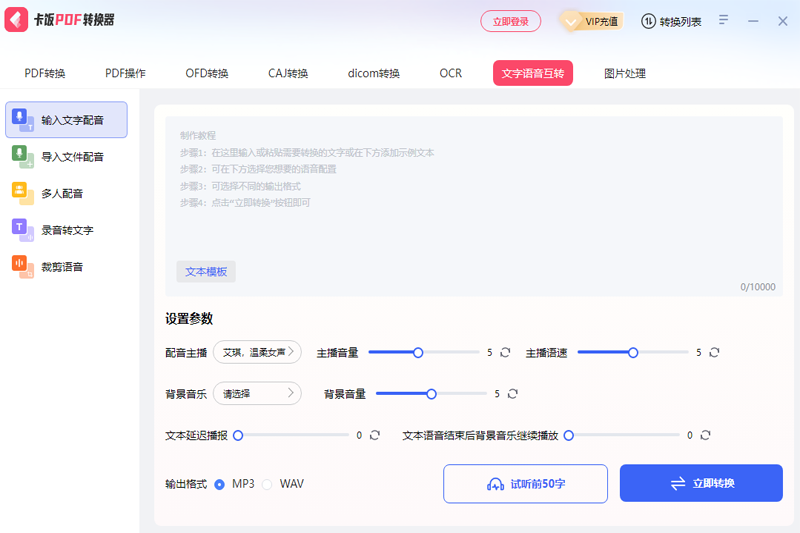Reset 主播语速 with its refresh icon
800x533 pixels.
click(714, 352)
